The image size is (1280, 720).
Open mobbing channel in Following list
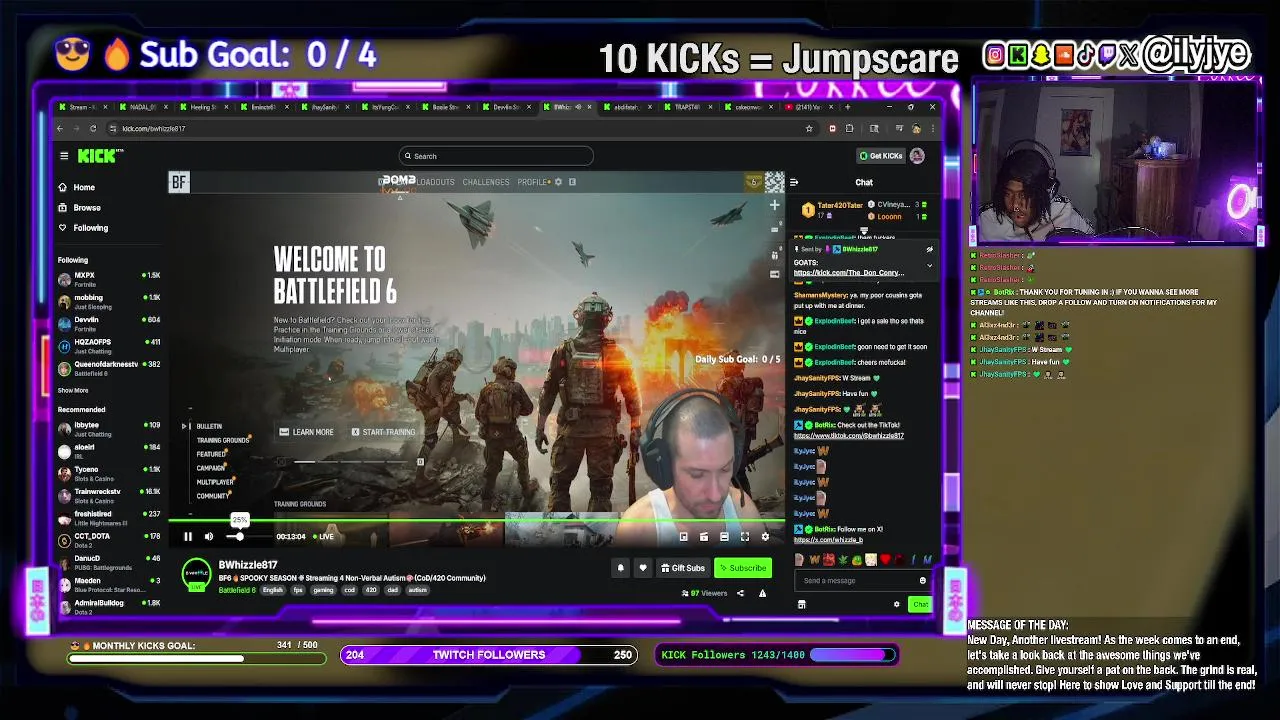pos(108,301)
